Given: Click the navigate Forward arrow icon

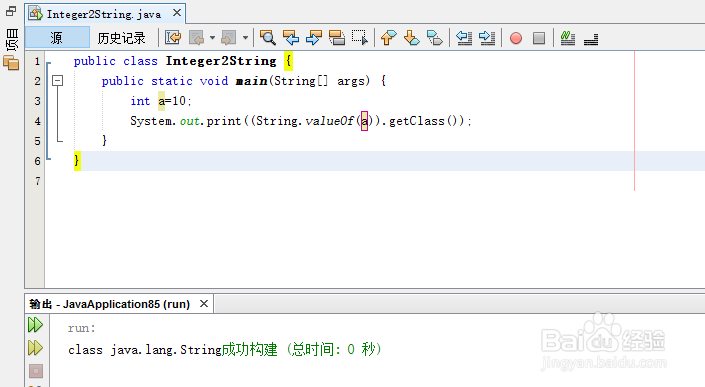Looking at the screenshot, I should (228, 38).
